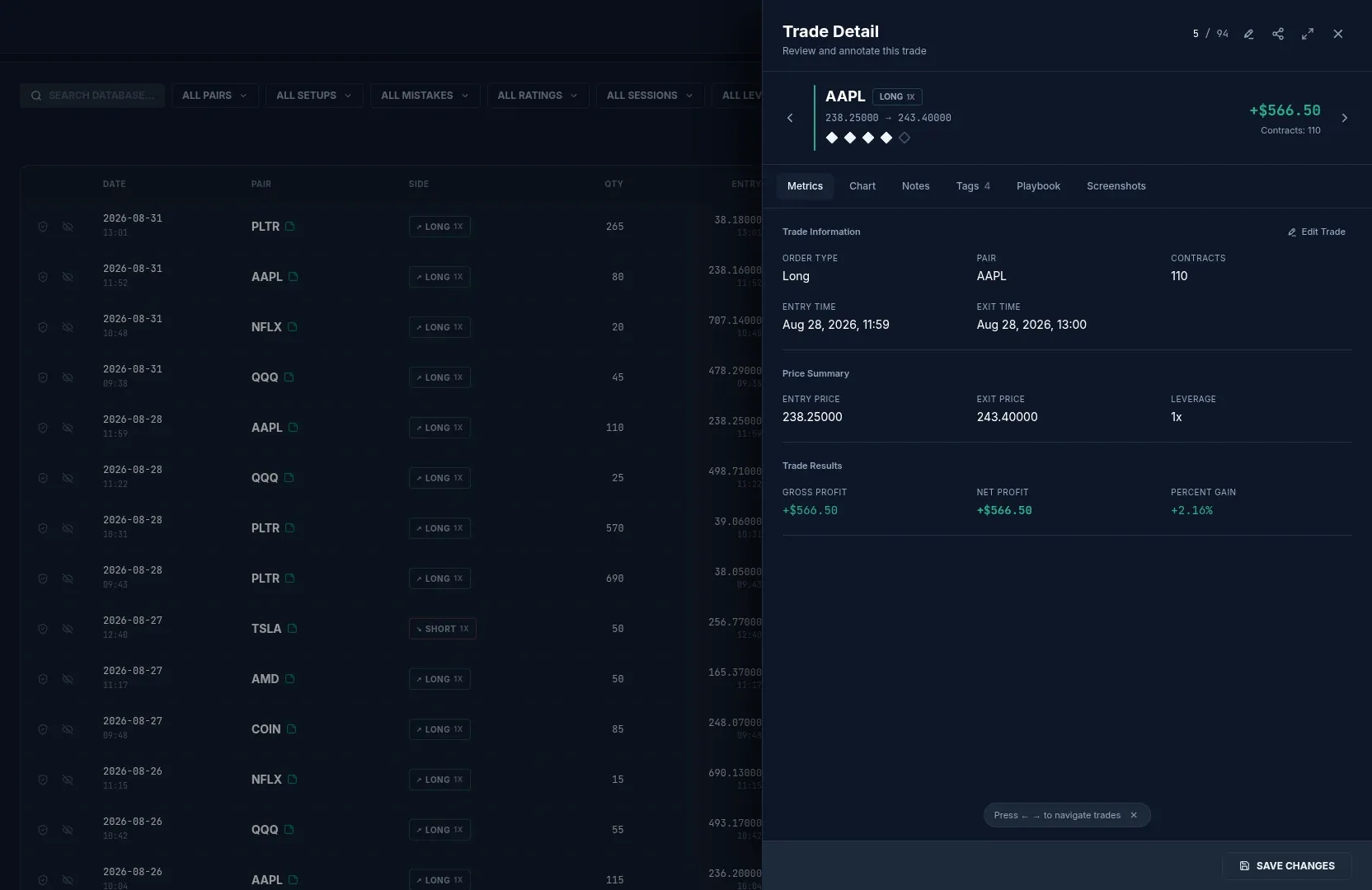Open the All Pairs filter dropdown
This screenshot has height=890, width=1372.
[215, 96]
